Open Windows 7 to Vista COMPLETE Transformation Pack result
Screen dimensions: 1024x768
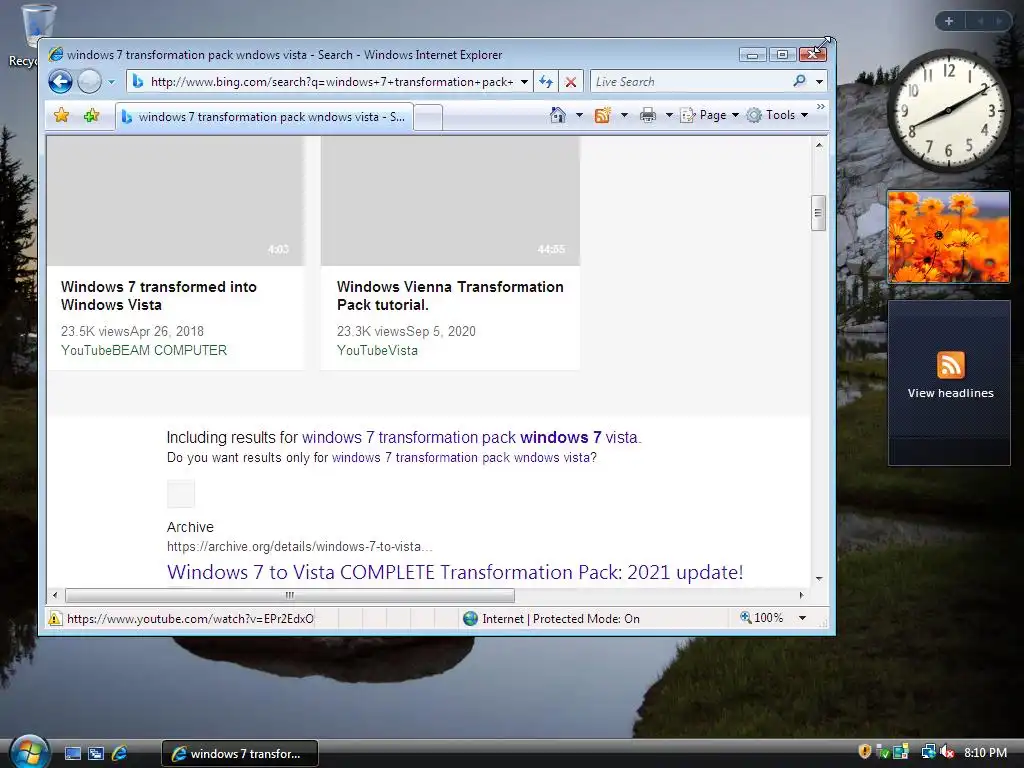(455, 572)
